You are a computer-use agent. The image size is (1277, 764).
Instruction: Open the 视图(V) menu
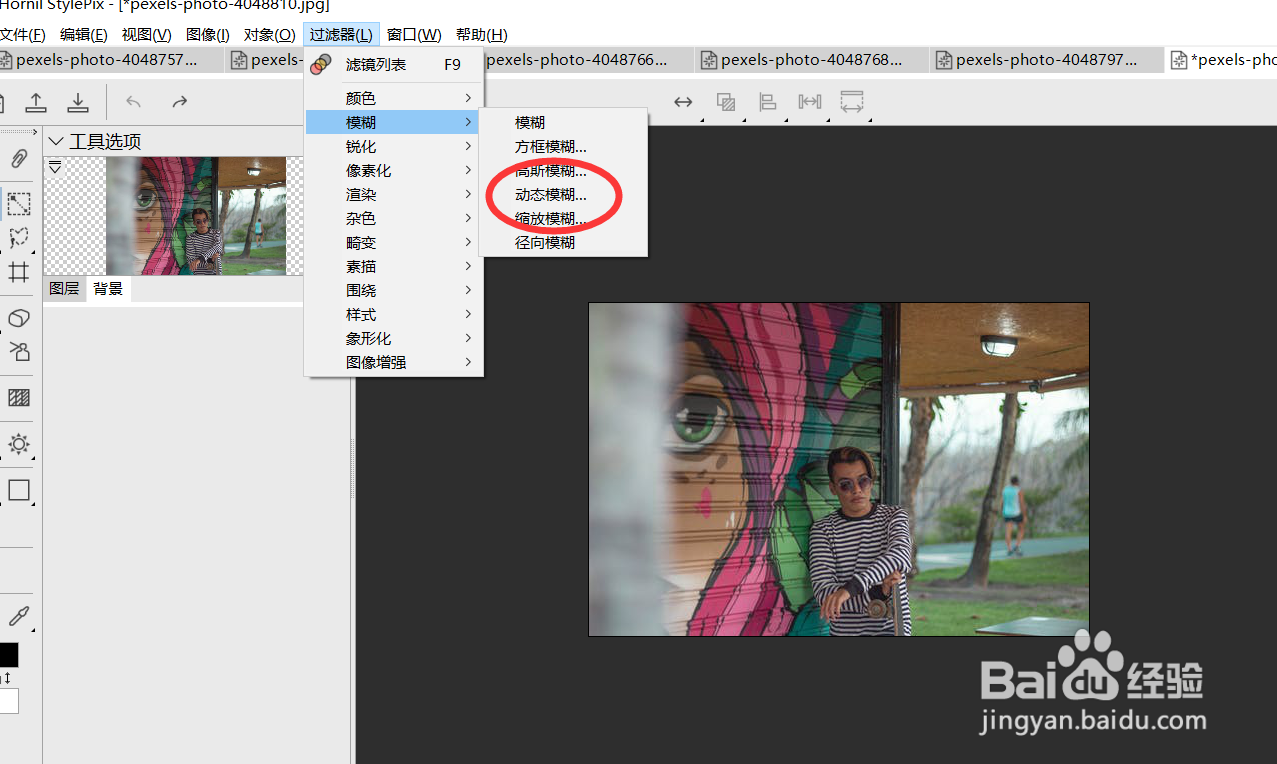(147, 34)
